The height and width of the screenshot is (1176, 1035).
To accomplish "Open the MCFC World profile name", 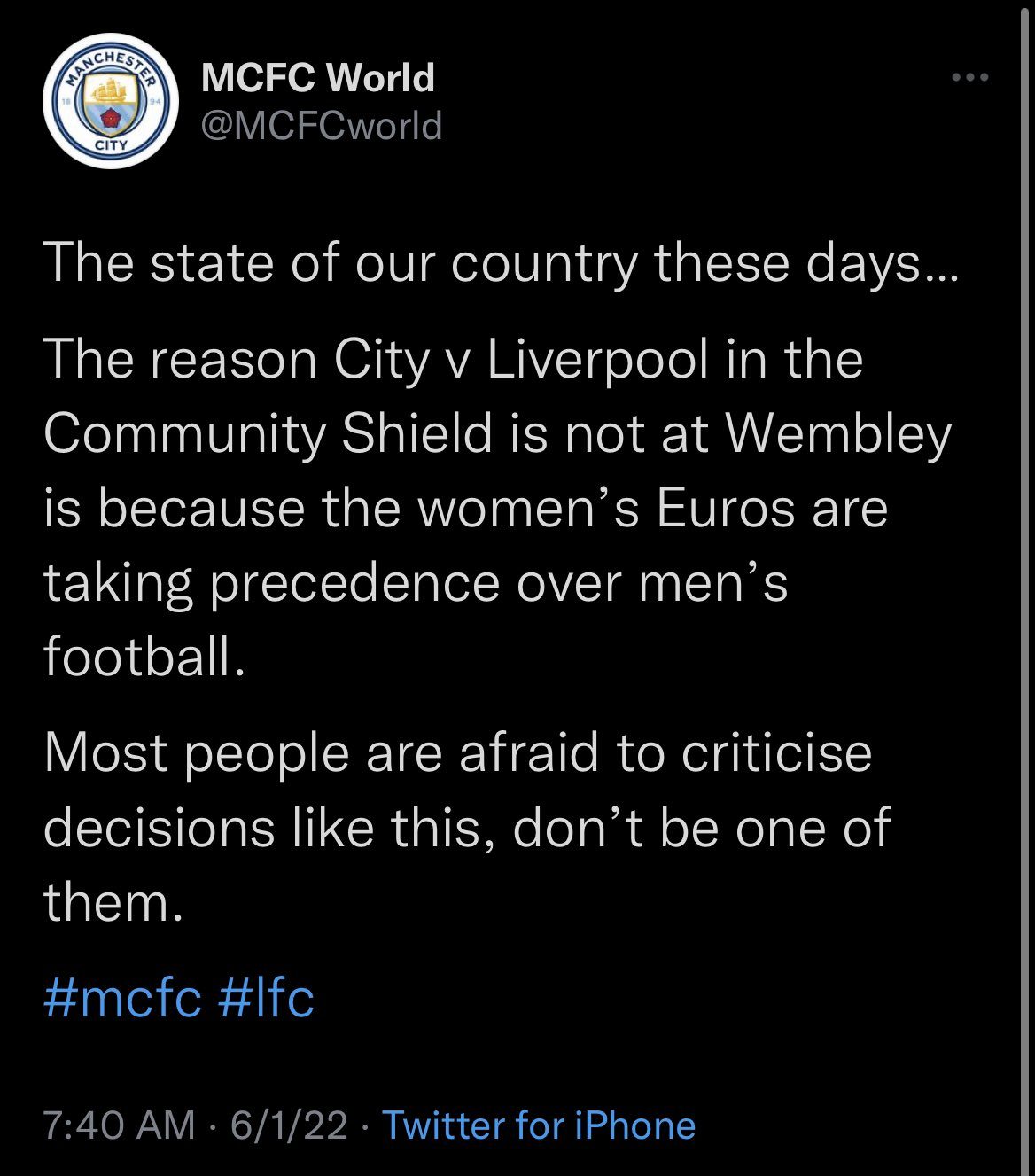I will pos(318,78).
